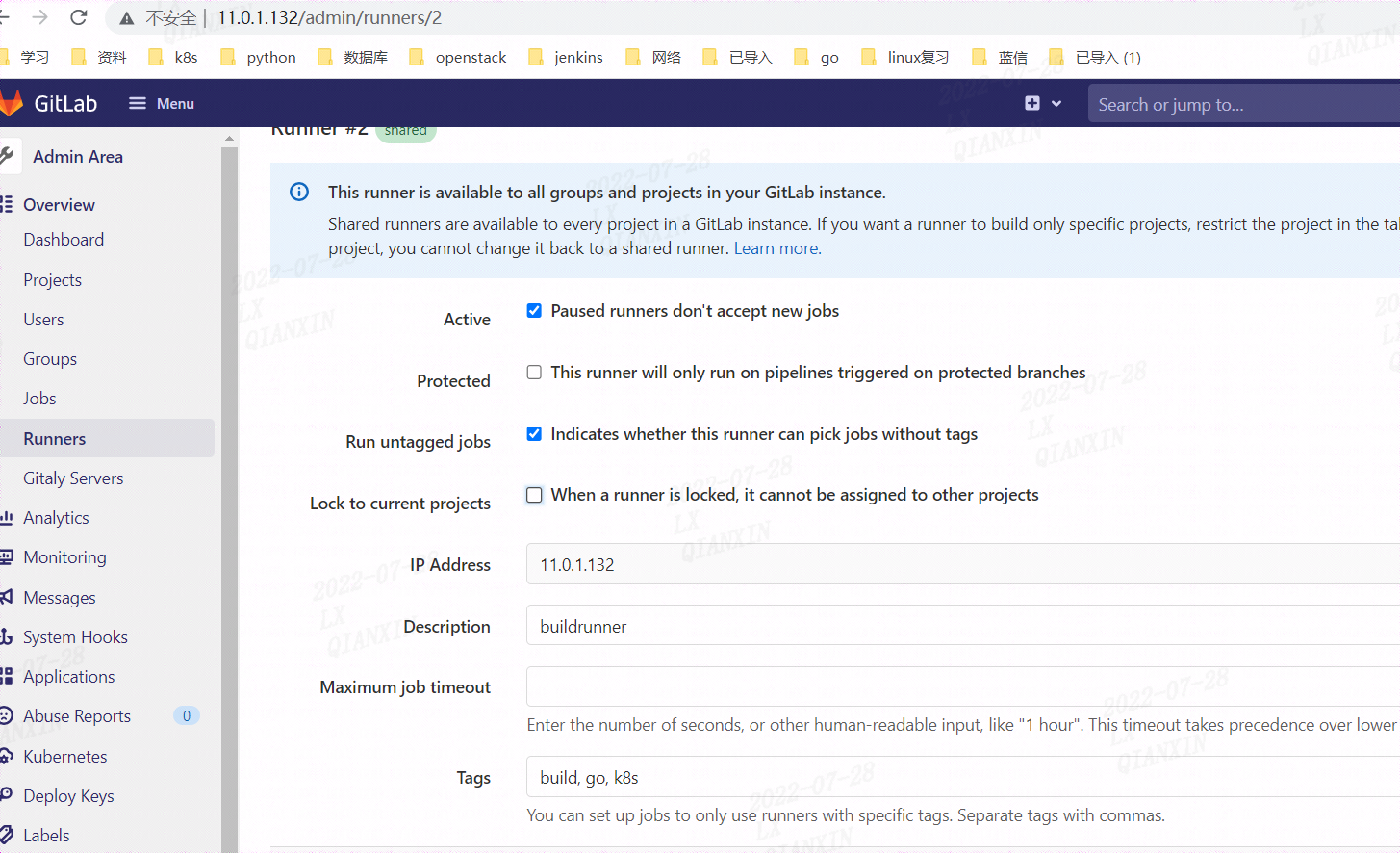1400x853 pixels.
Task: Open System Hooks page
Action: click(x=75, y=637)
